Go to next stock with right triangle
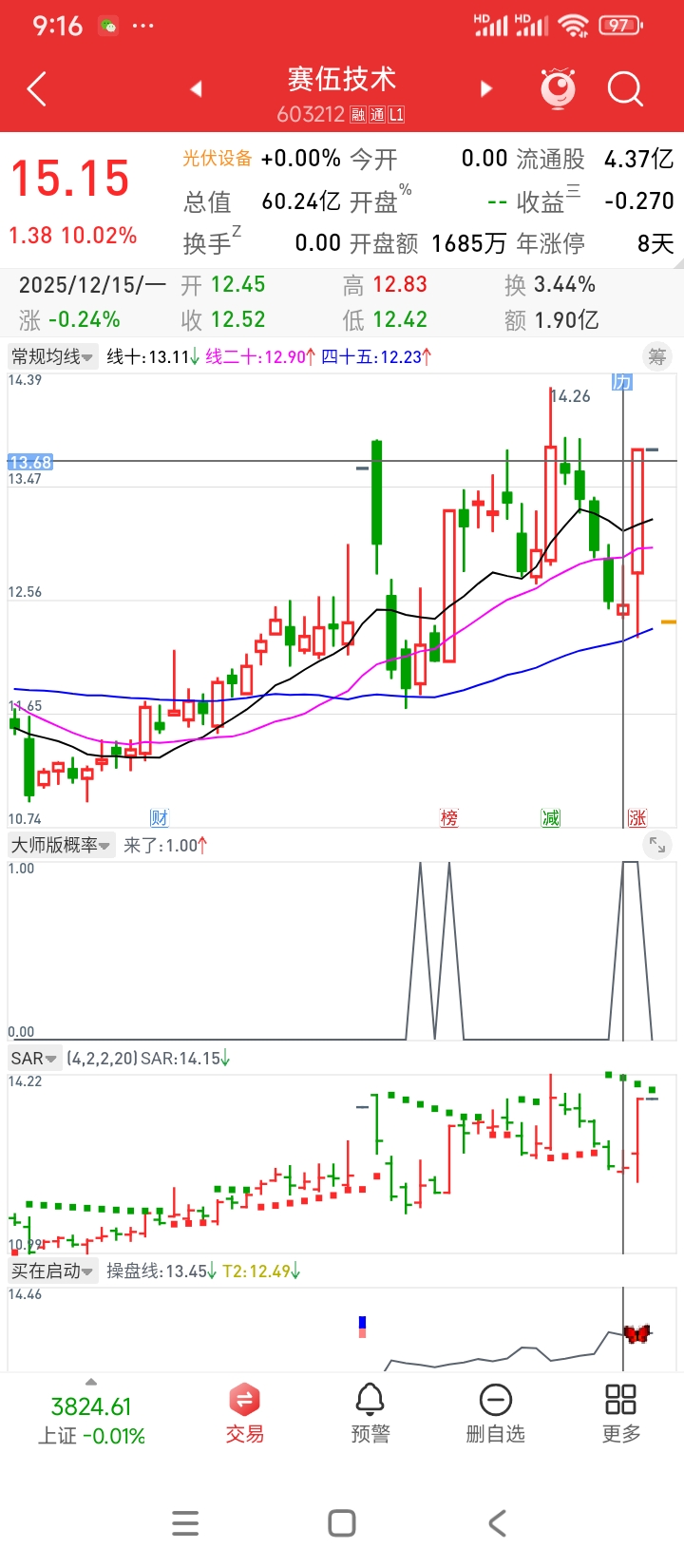Viewport: 684px width, 1568px height. (486, 89)
